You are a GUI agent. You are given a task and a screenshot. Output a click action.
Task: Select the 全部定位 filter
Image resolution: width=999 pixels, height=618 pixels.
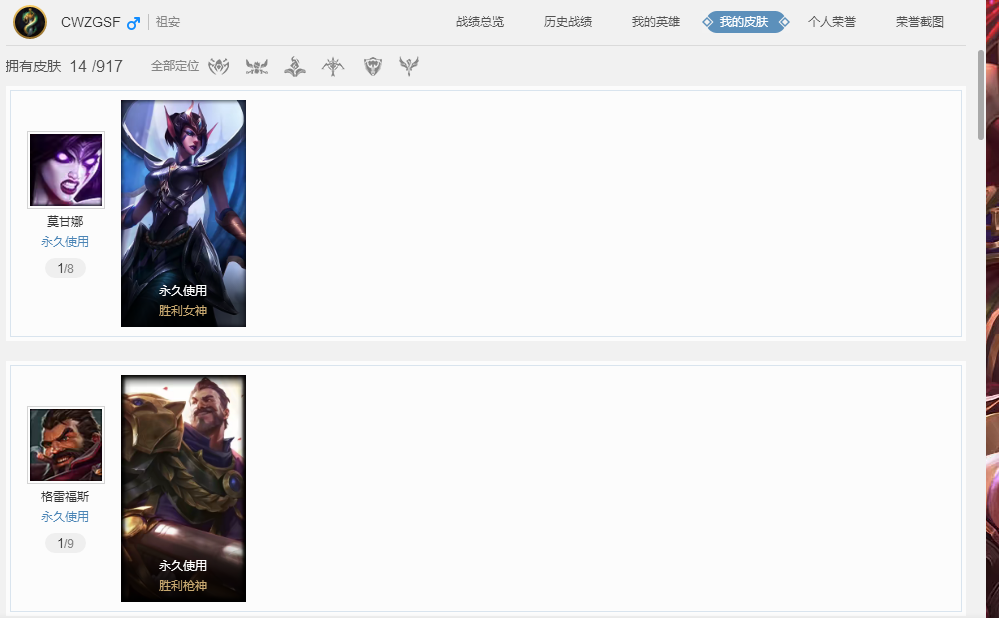[x=174, y=66]
